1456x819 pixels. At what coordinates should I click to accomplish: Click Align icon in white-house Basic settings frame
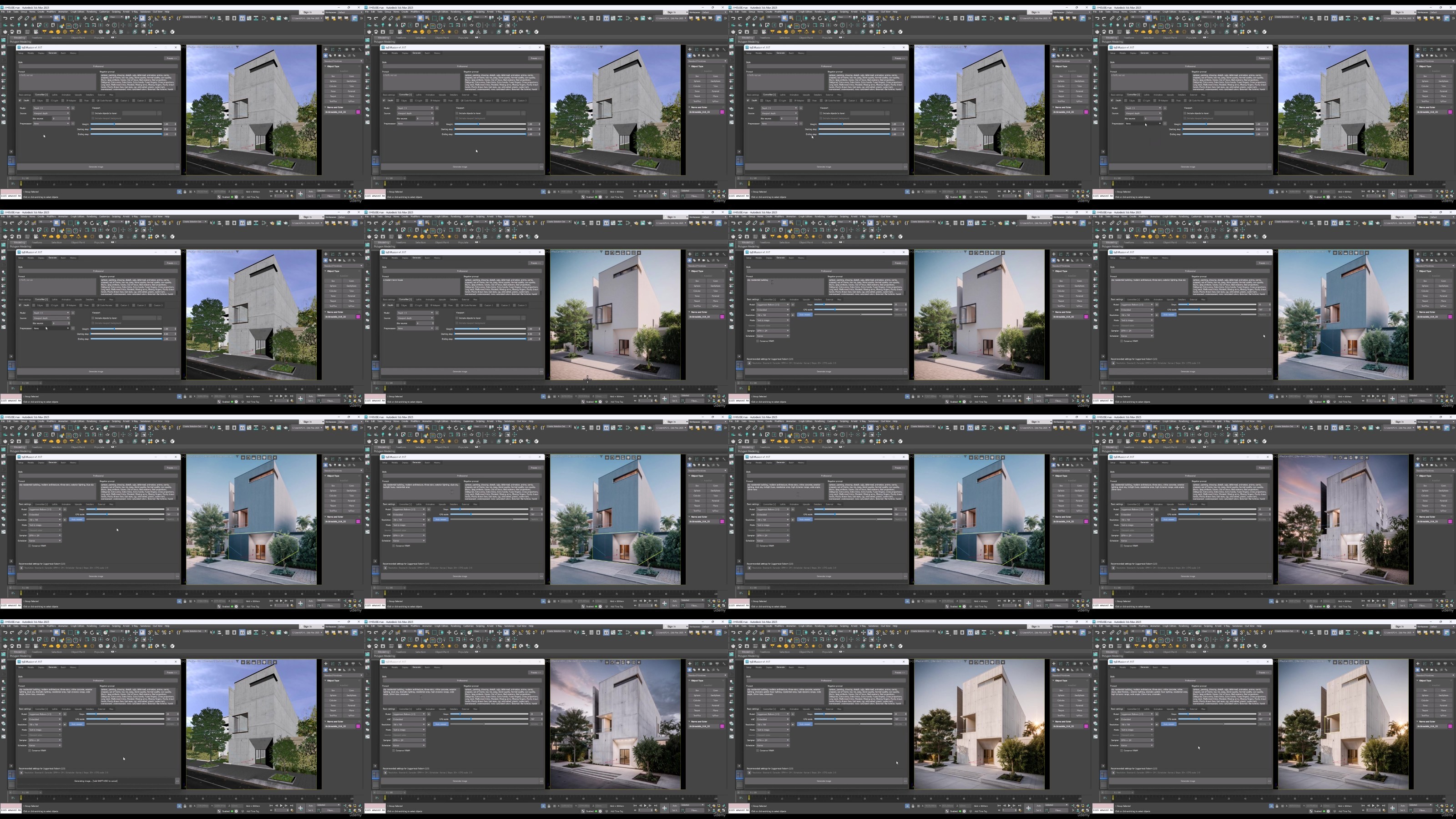947,223
